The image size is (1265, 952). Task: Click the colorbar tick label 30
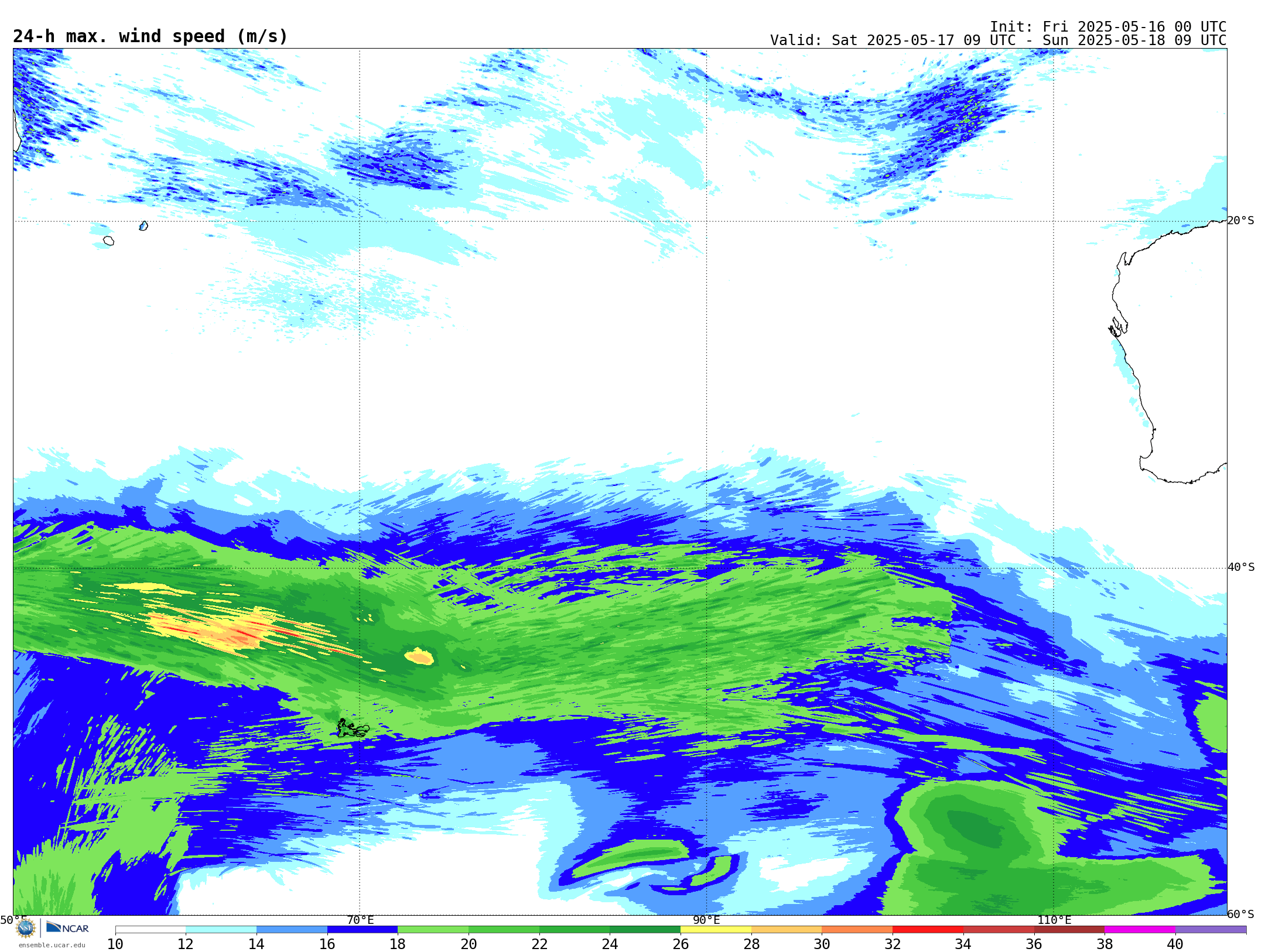pos(822,944)
